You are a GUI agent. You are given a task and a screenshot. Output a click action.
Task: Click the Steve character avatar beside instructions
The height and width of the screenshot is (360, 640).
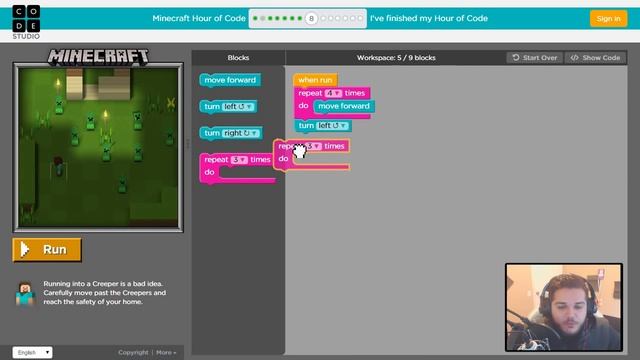25,293
